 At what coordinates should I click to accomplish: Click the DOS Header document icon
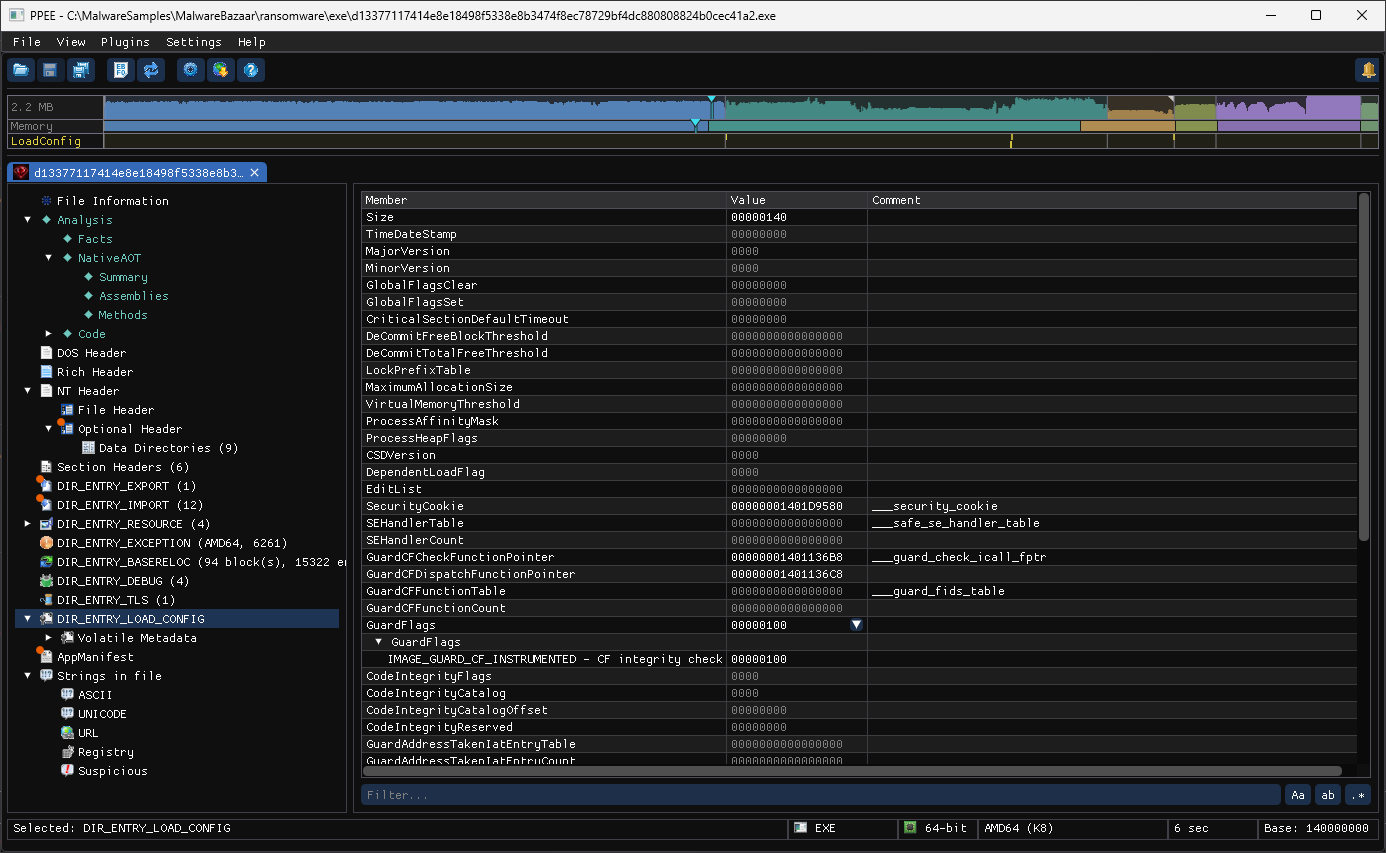46,353
